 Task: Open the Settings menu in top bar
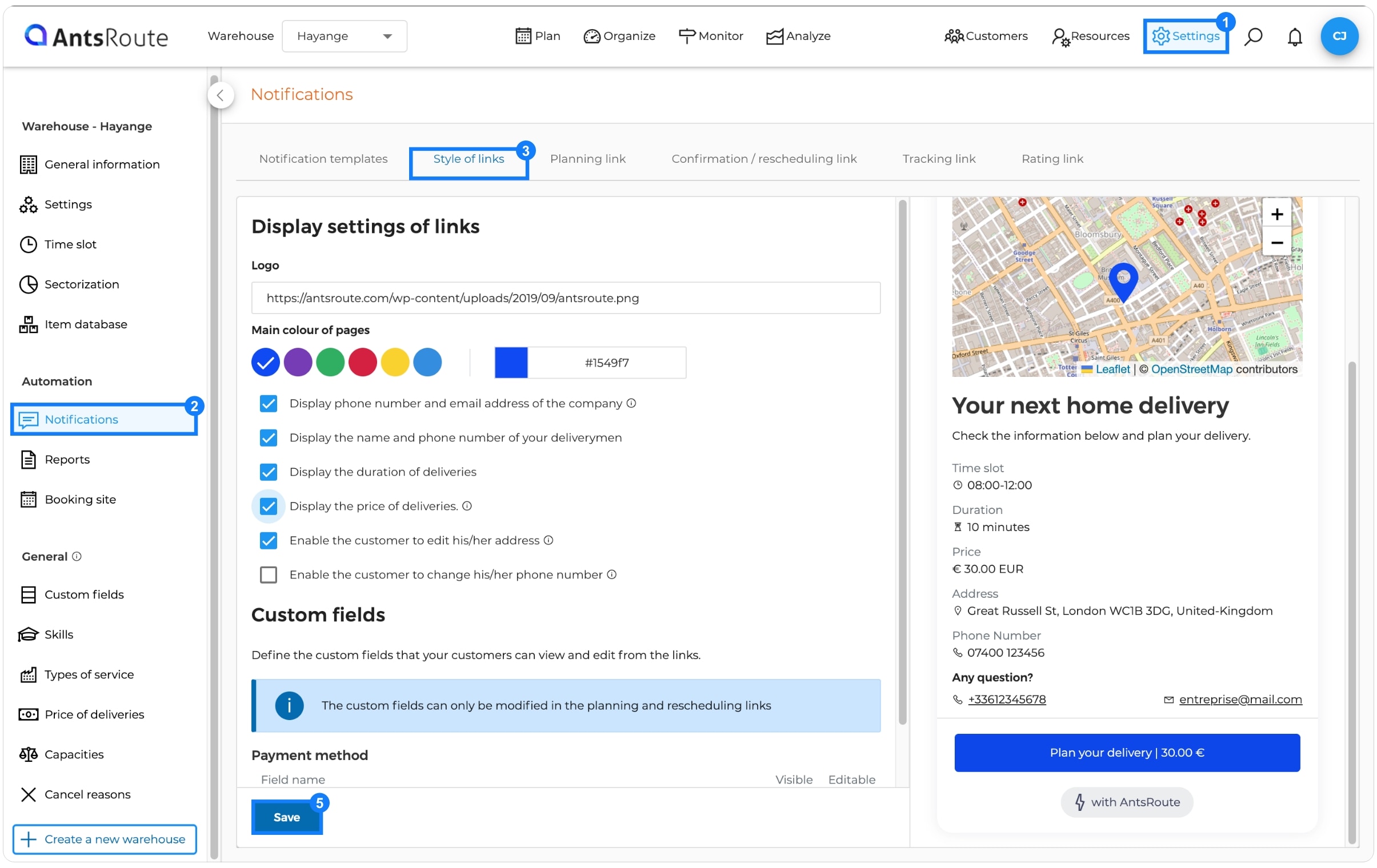(1186, 36)
